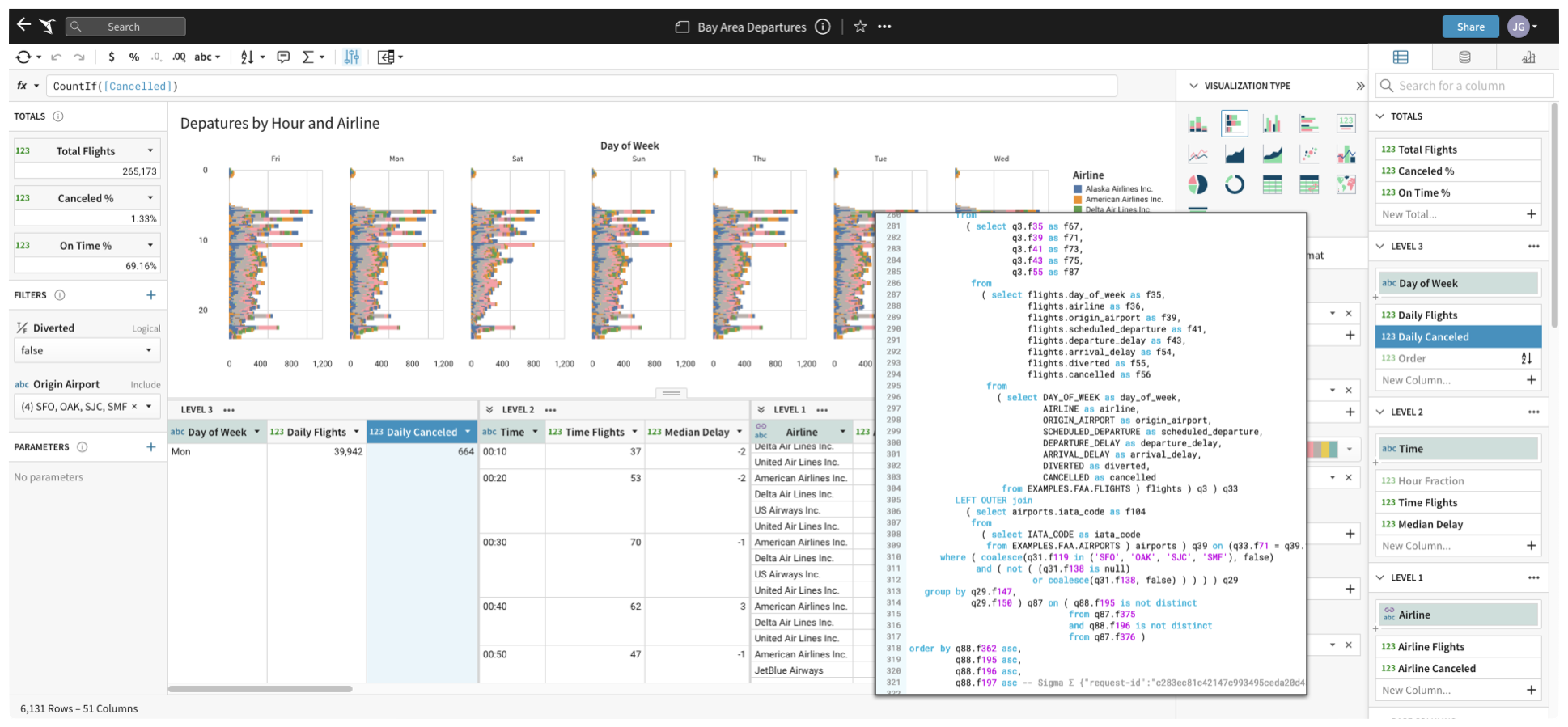
Task: Remove the Origin Airport filter values
Action: click(x=134, y=407)
